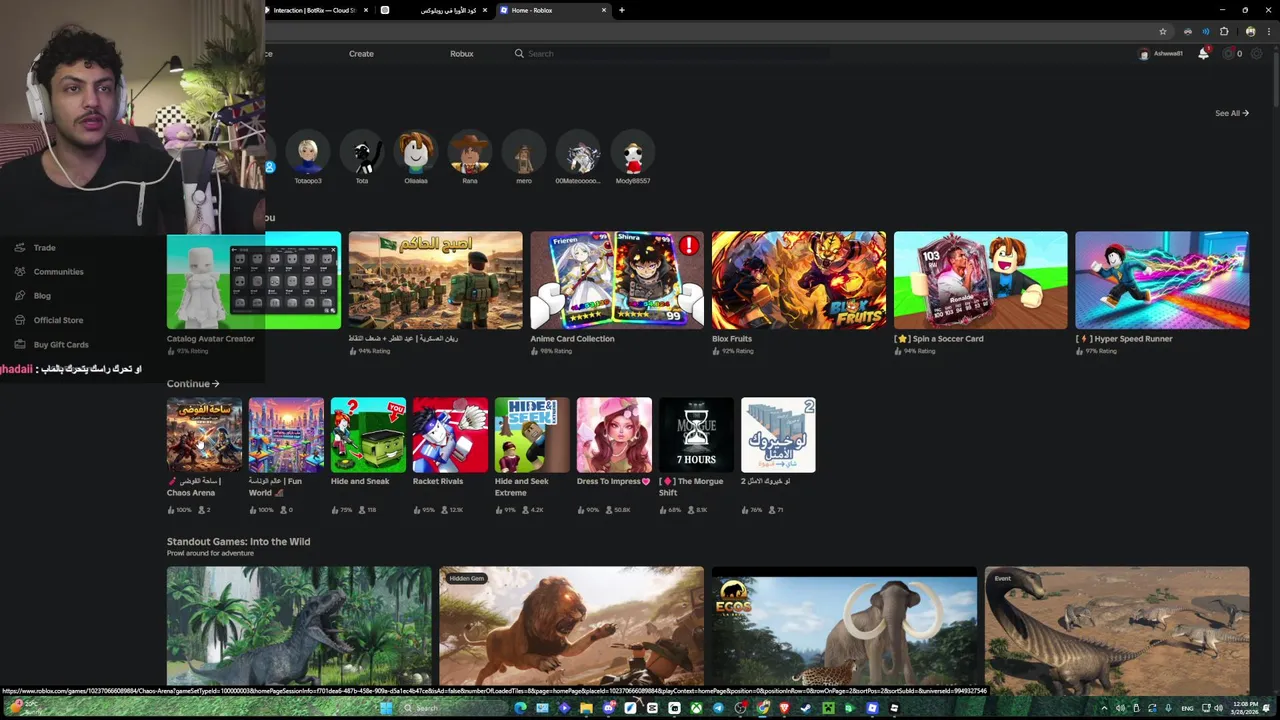Open friend Mody88557's avatar

[633, 153]
